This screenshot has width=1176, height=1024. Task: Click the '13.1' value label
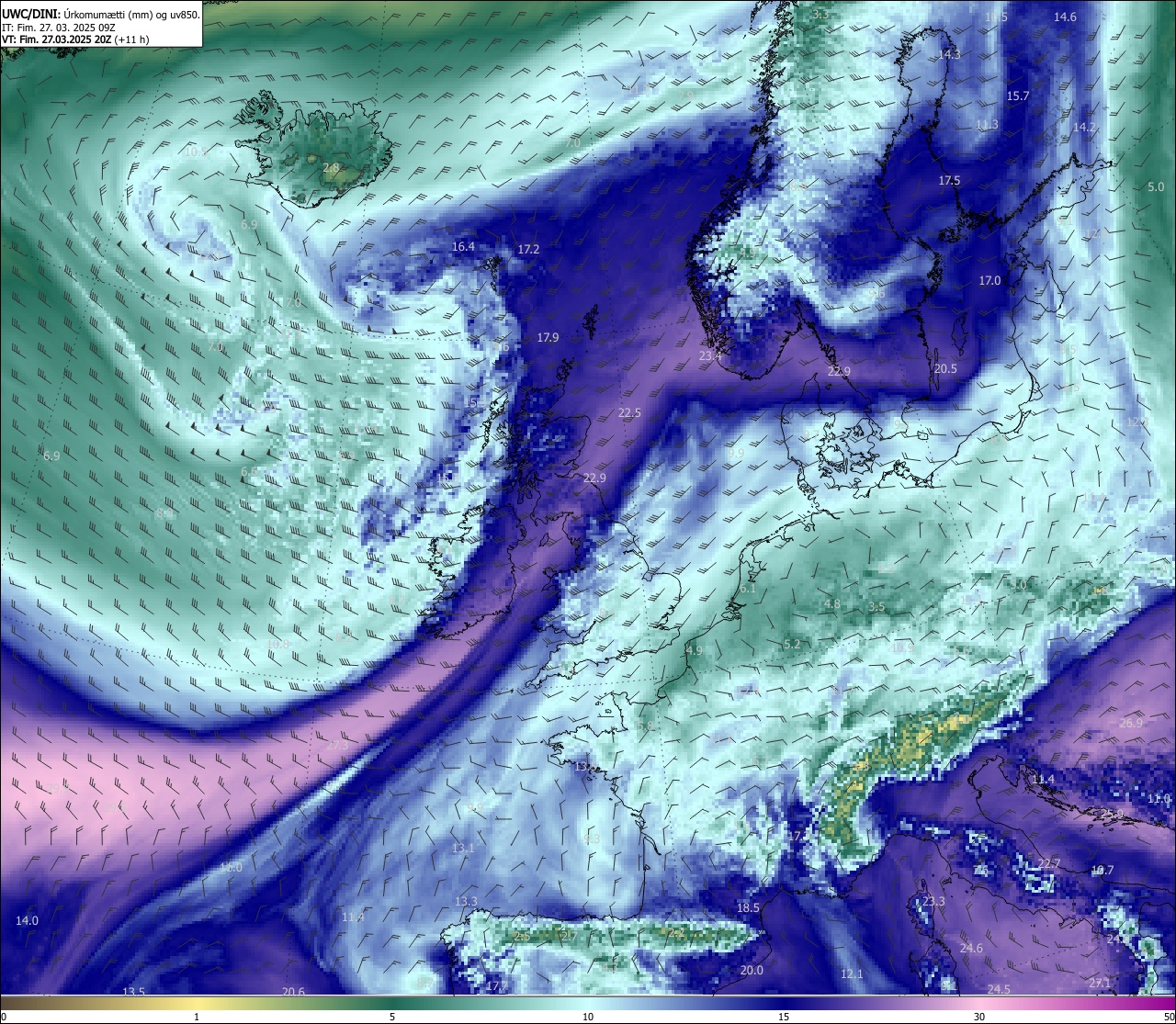click(x=463, y=848)
